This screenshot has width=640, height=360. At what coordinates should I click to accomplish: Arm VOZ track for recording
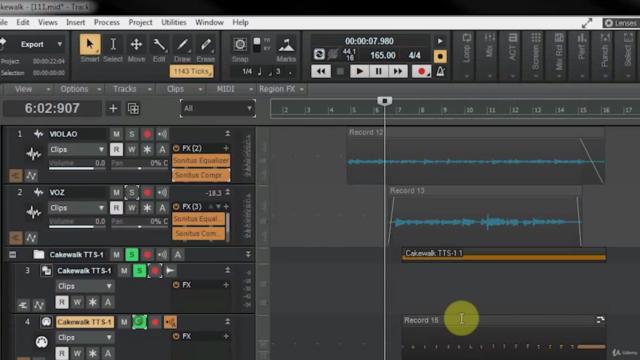point(147,192)
